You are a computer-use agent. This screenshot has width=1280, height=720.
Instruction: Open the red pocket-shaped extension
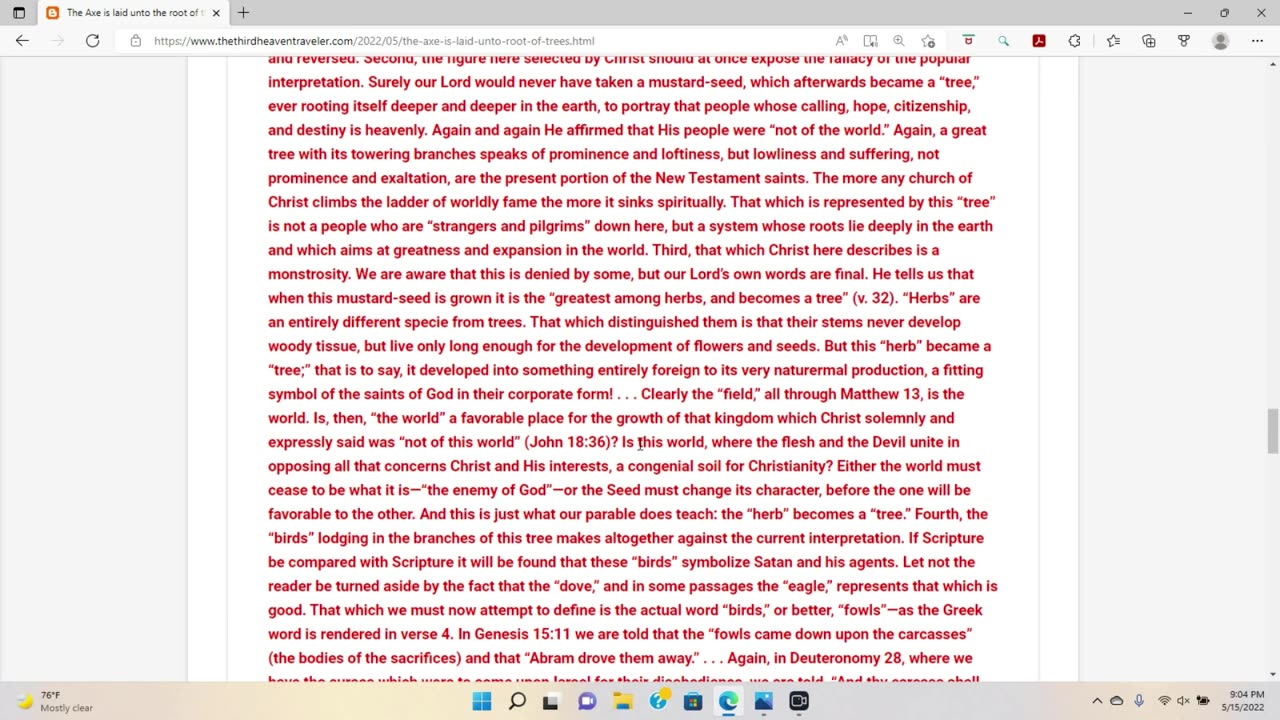968,41
